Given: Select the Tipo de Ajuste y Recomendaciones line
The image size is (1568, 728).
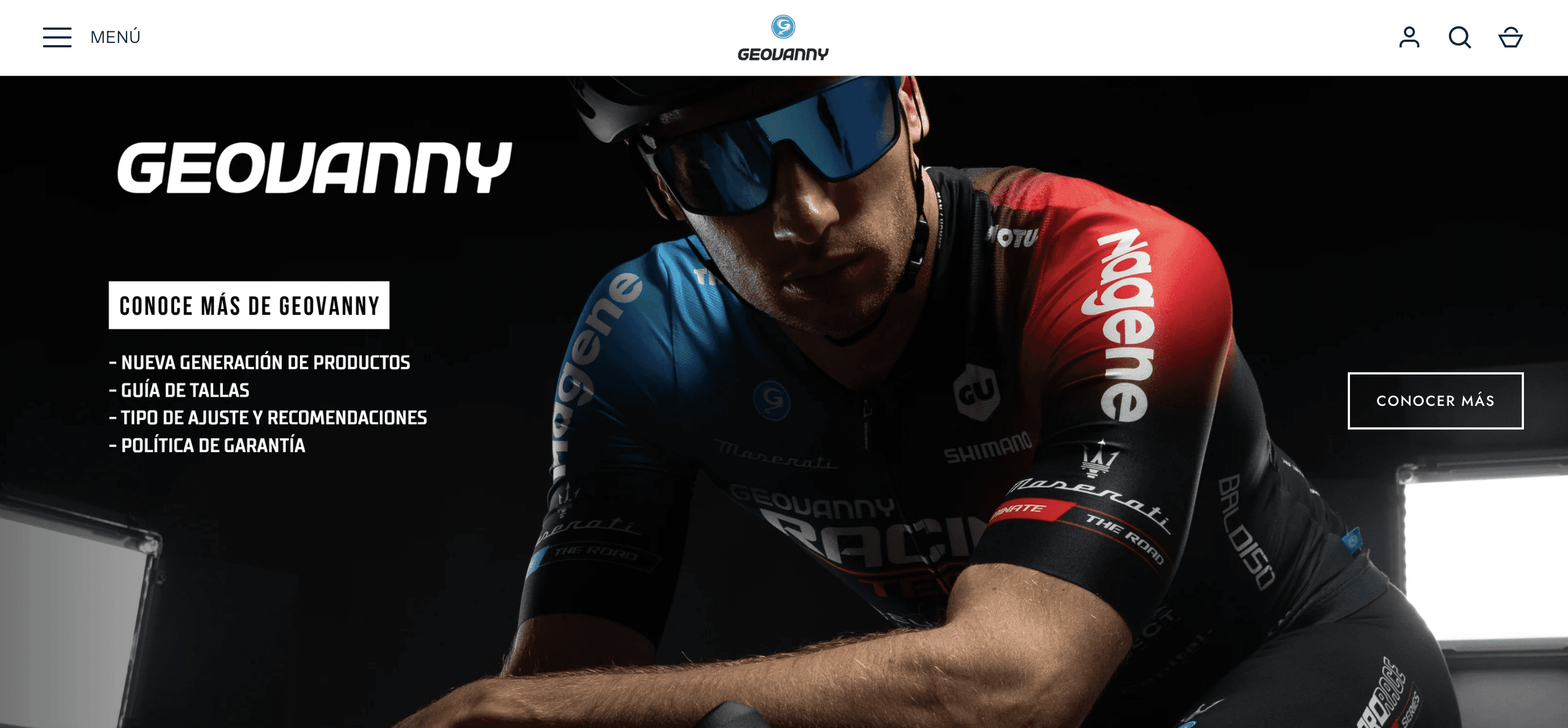Looking at the screenshot, I should coord(269,417).
